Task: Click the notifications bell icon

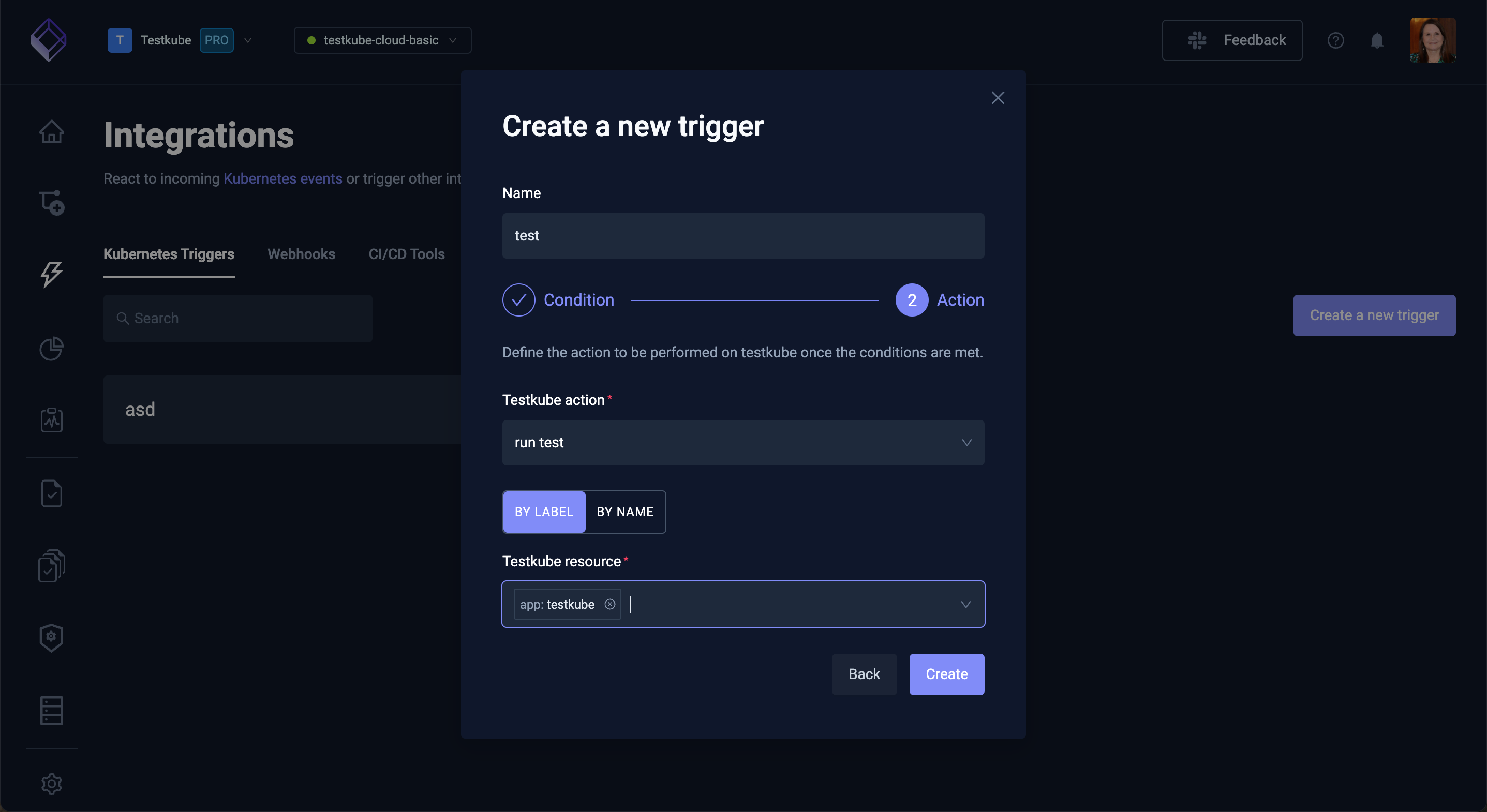Action: pos(1377,40)
